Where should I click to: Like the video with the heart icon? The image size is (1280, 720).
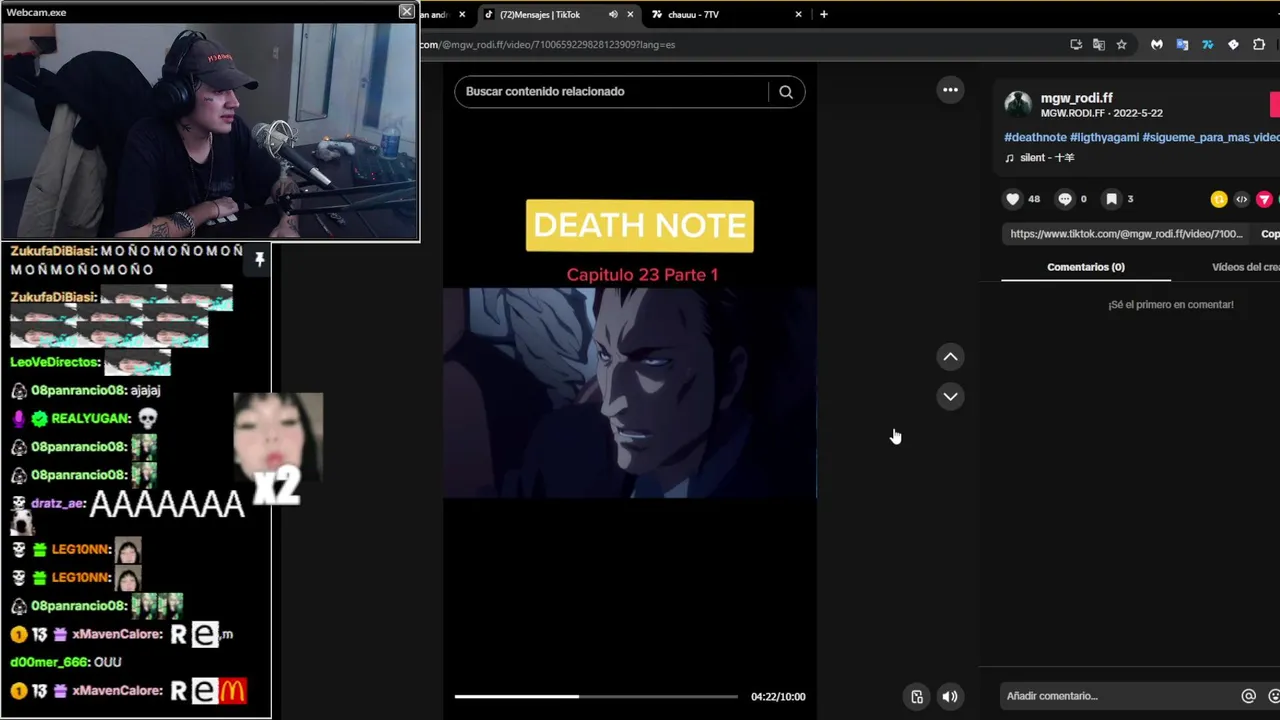coord(1012,199)
